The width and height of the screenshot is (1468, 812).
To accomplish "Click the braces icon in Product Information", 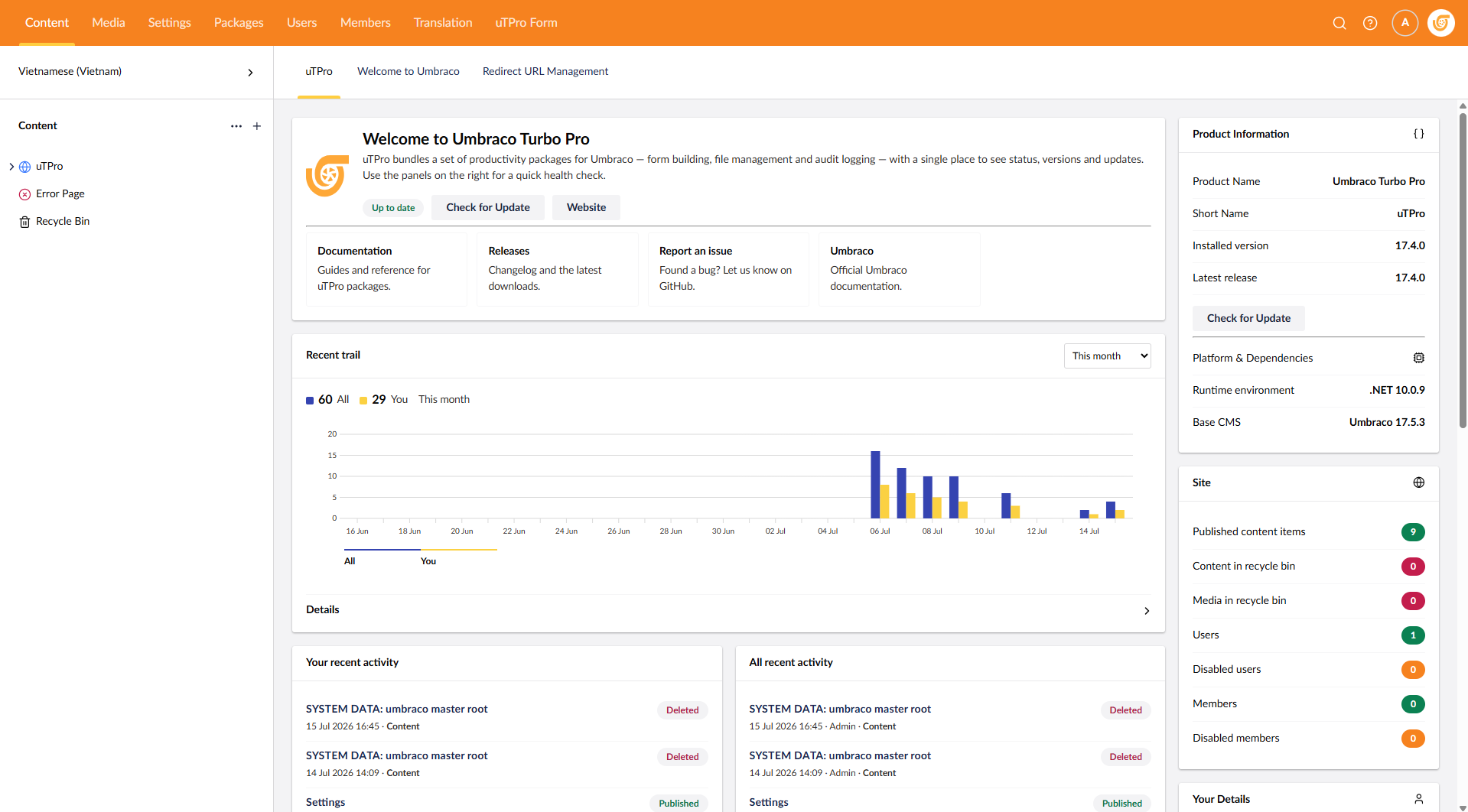I will click(x=1419, y=134).
